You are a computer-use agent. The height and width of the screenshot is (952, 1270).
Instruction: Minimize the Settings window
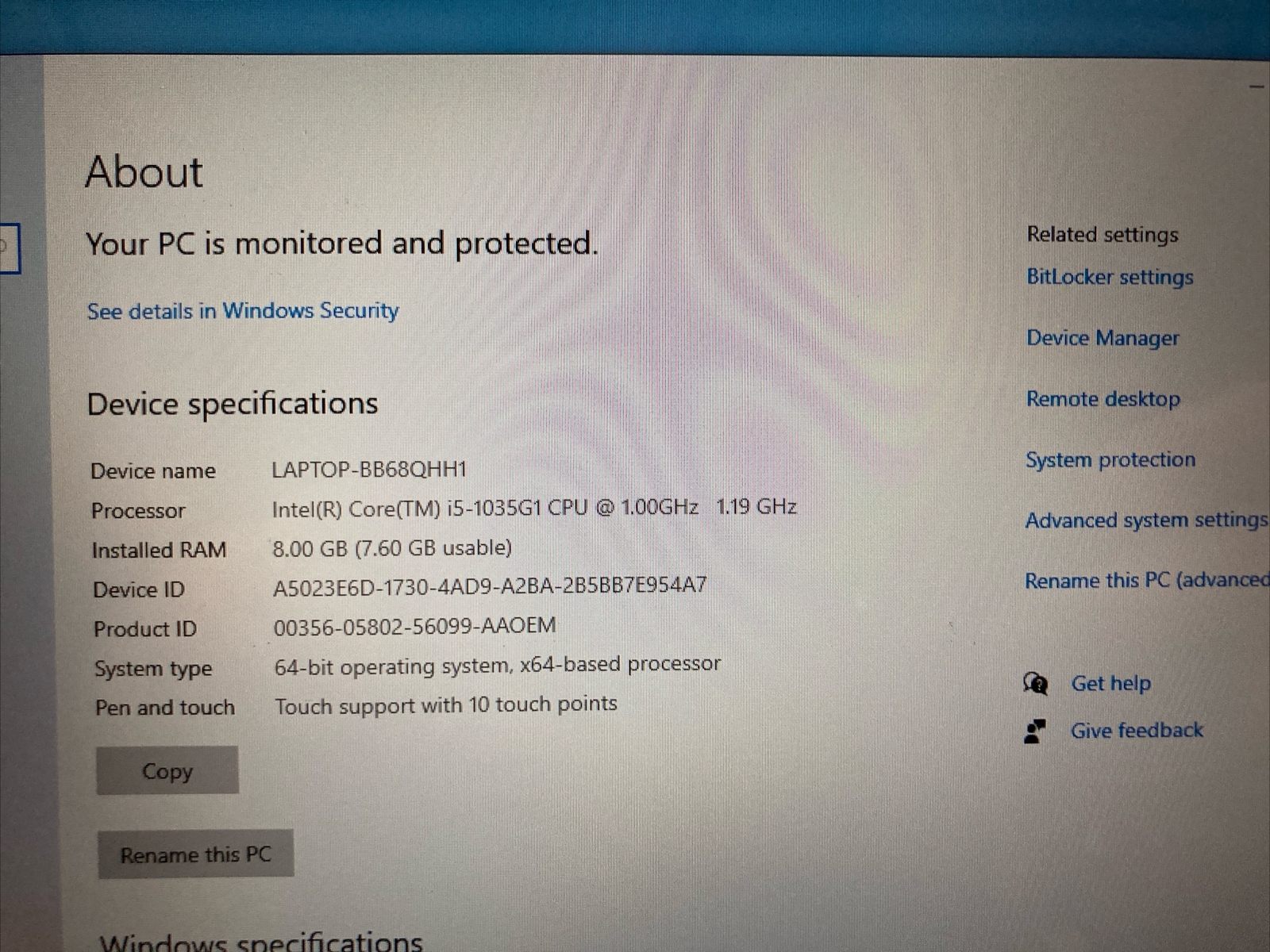pos(1257,86)
